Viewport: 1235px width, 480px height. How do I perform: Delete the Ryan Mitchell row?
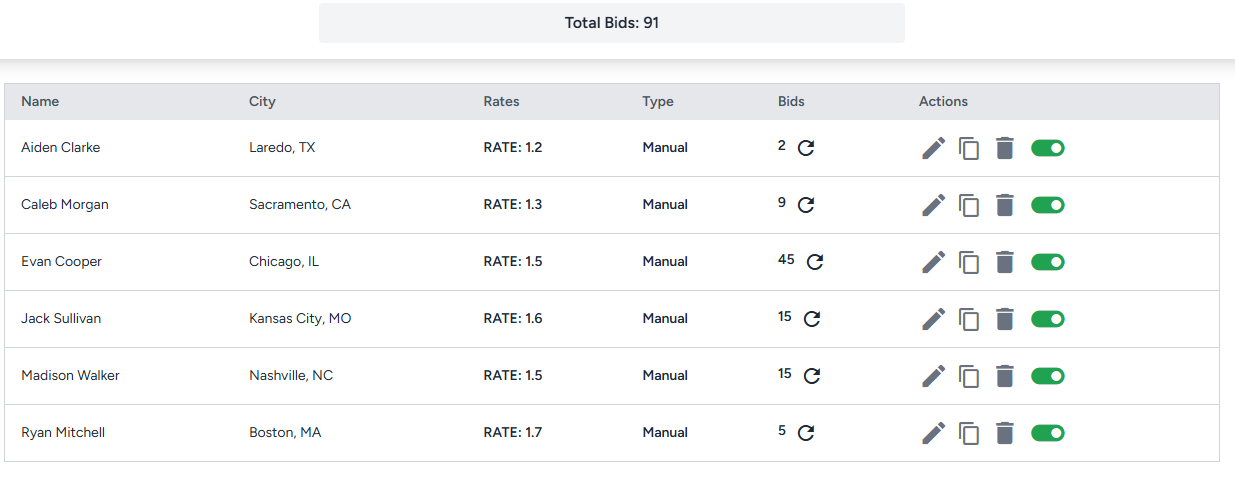pyautogui.click(x=1005, y=433)
